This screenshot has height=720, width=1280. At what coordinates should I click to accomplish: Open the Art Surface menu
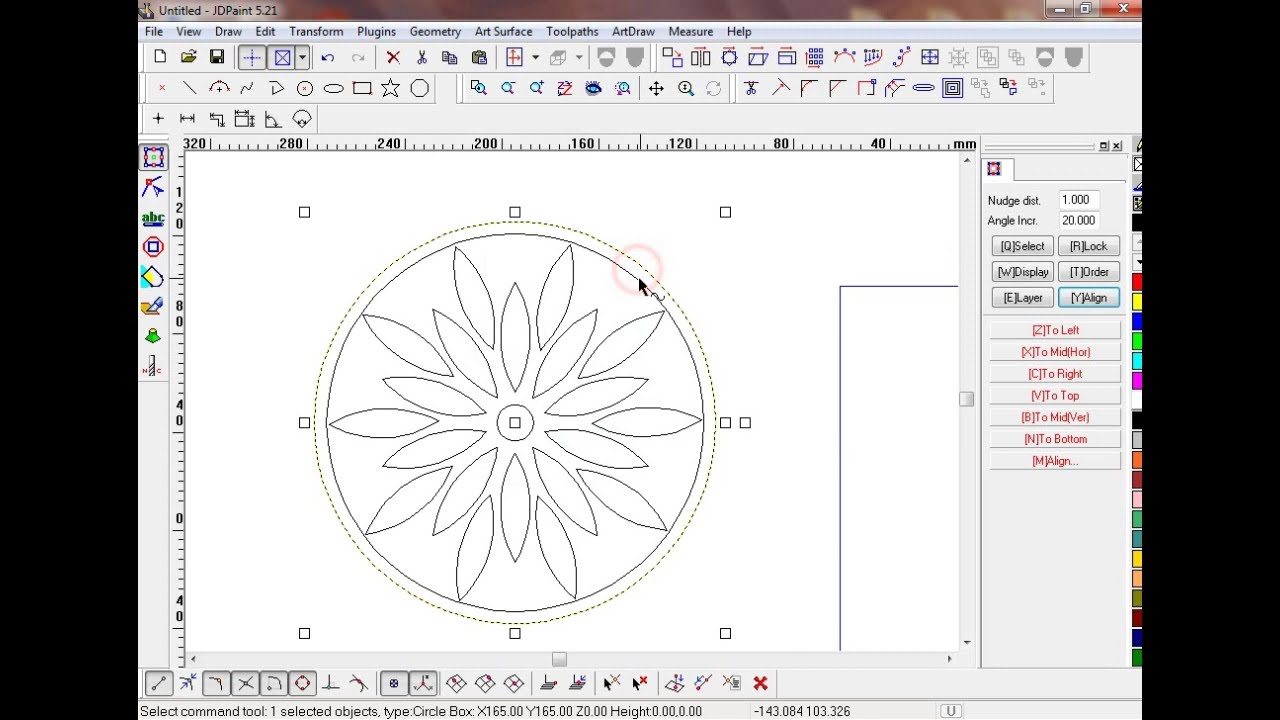(x=503, y=32)
